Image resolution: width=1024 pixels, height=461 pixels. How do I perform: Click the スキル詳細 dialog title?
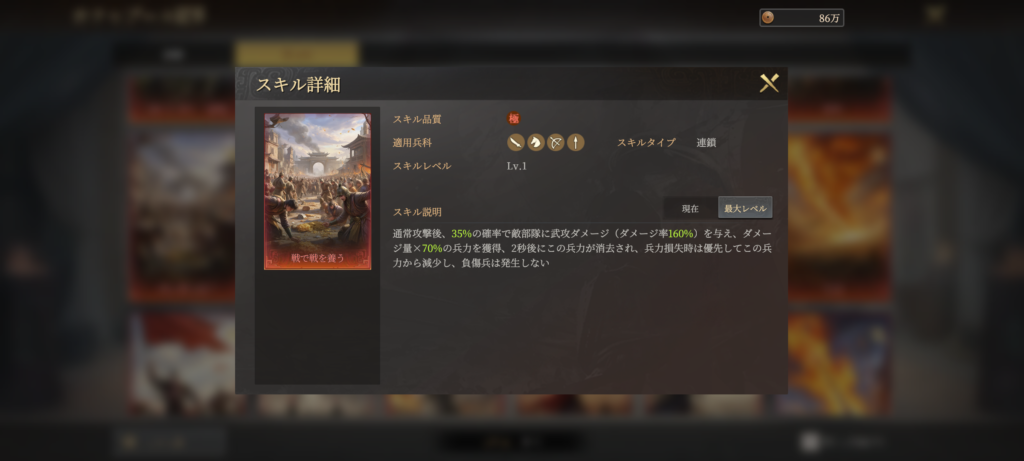click(298, 84)
